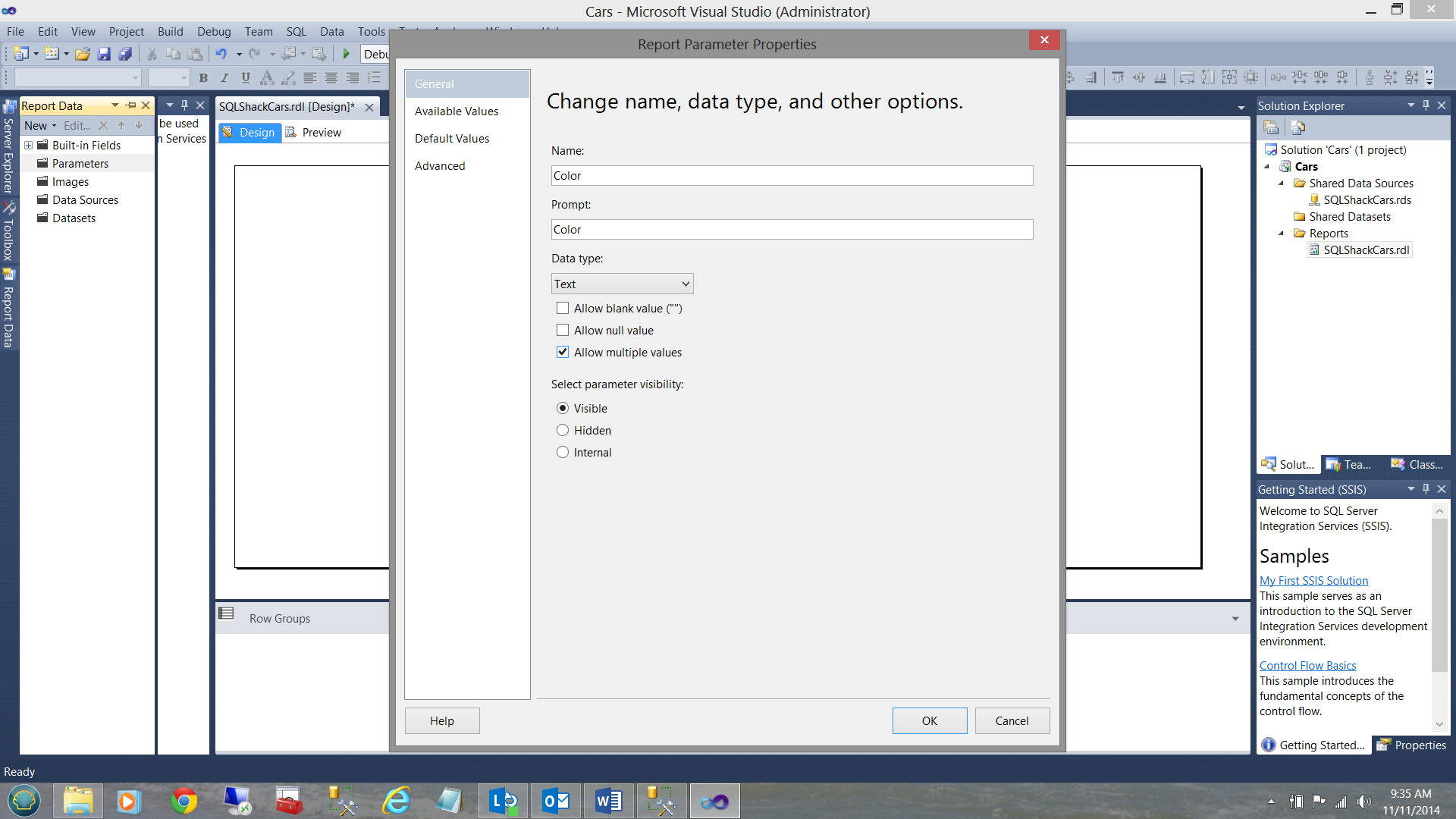
Task: Check the Allow null value option
Action: point(563,330)
